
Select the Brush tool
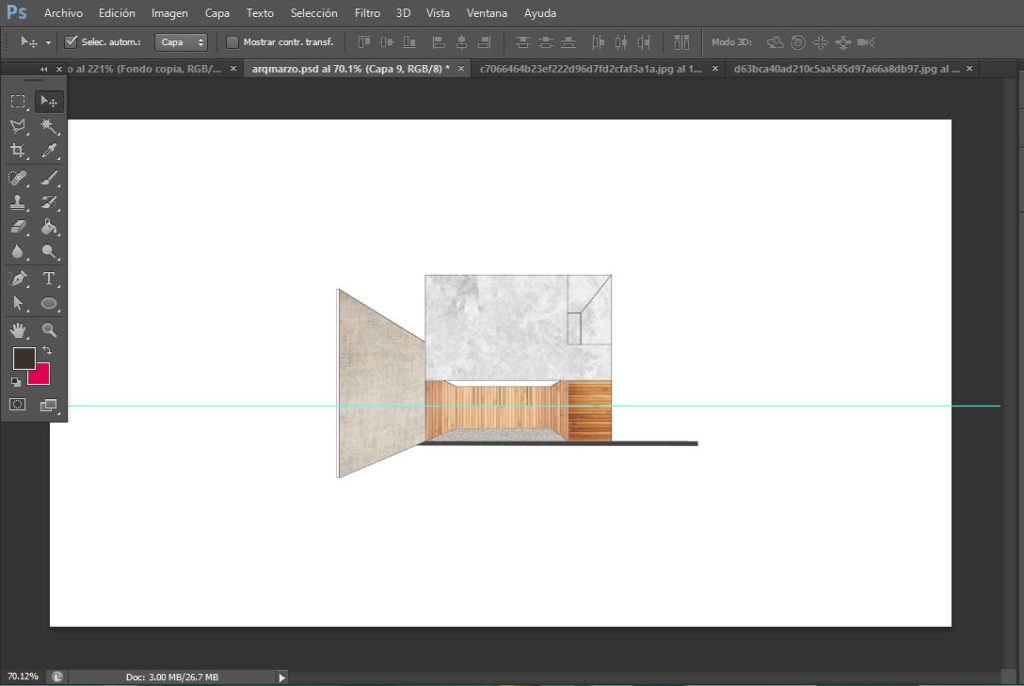coord(49,178)
